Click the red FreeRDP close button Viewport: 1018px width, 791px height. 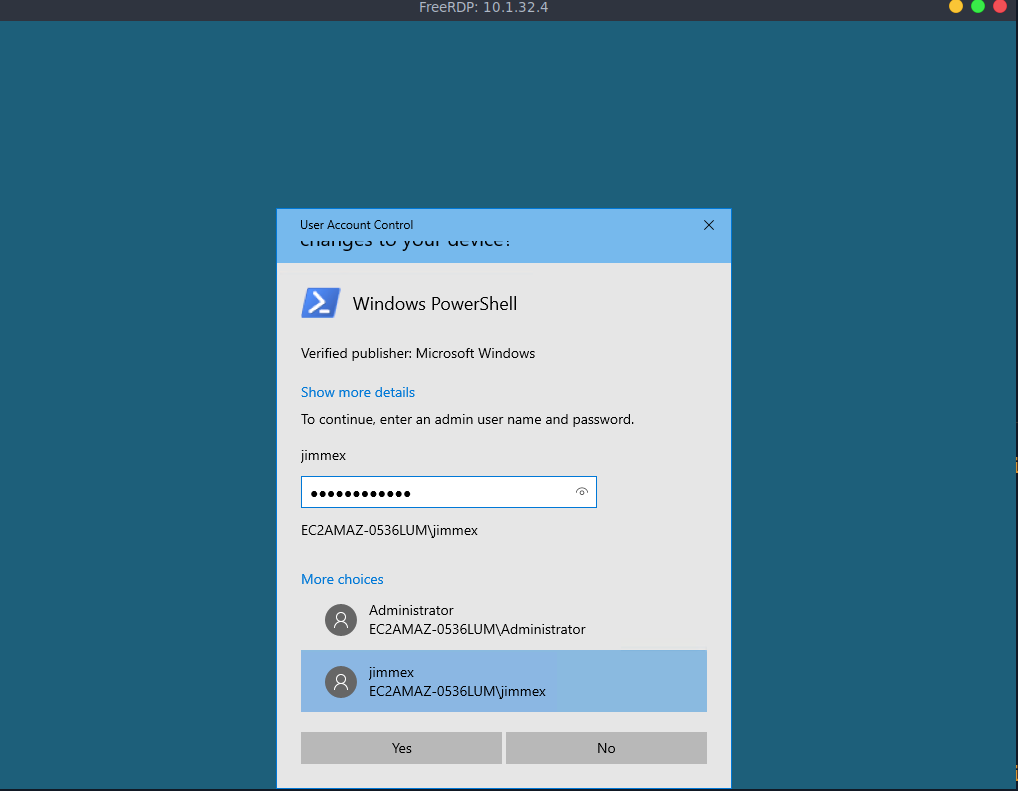click(1000, 6)
